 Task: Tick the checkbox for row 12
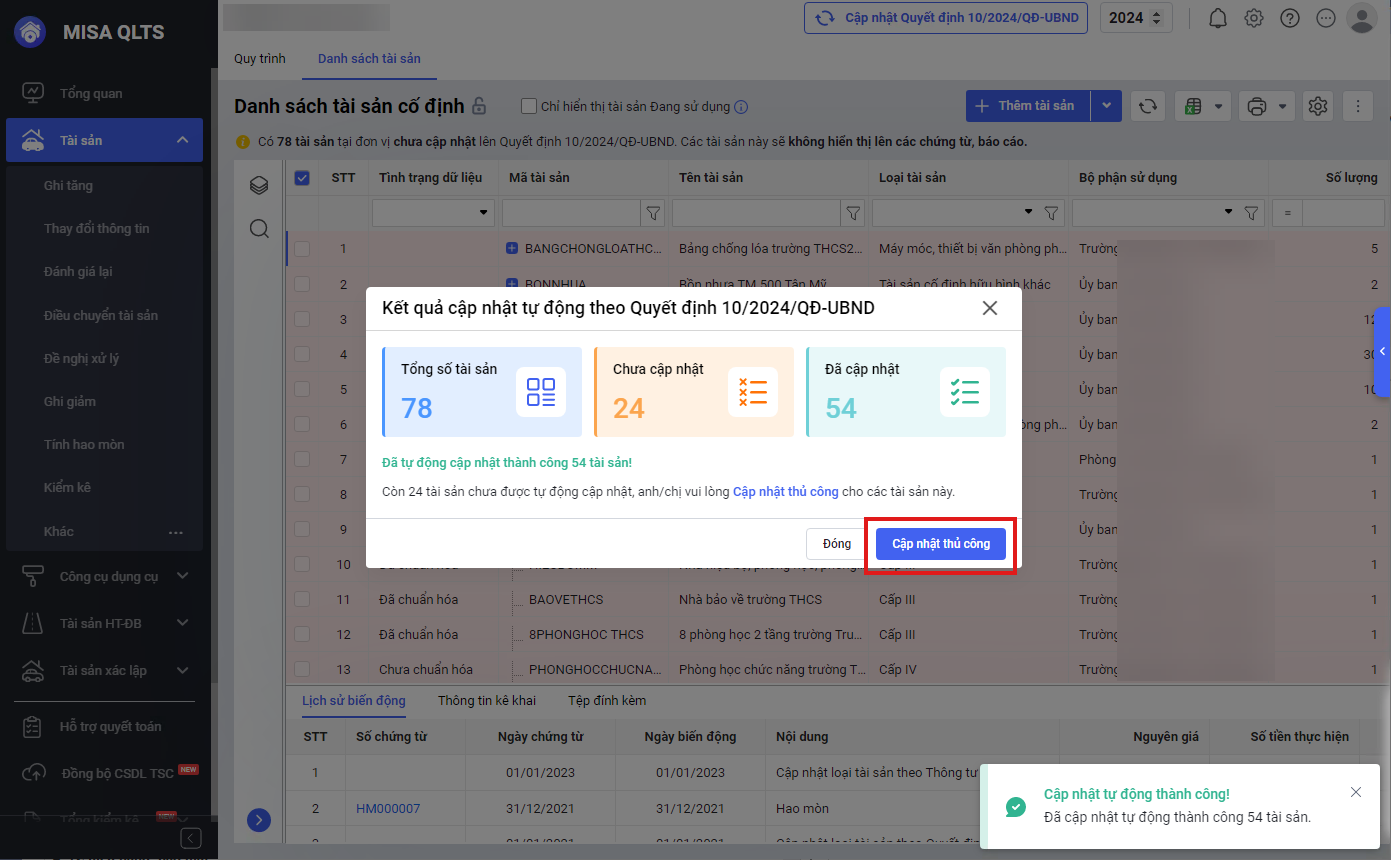(302, 634)
